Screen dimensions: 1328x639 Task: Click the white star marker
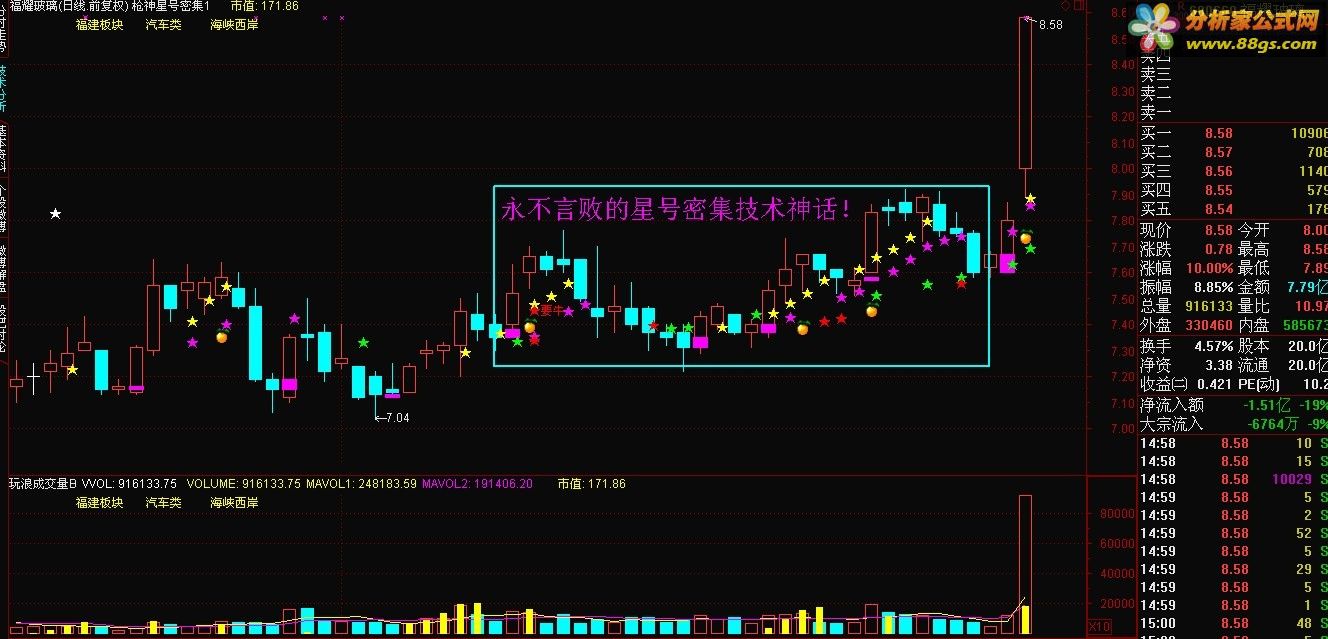[x=56, y=213]
